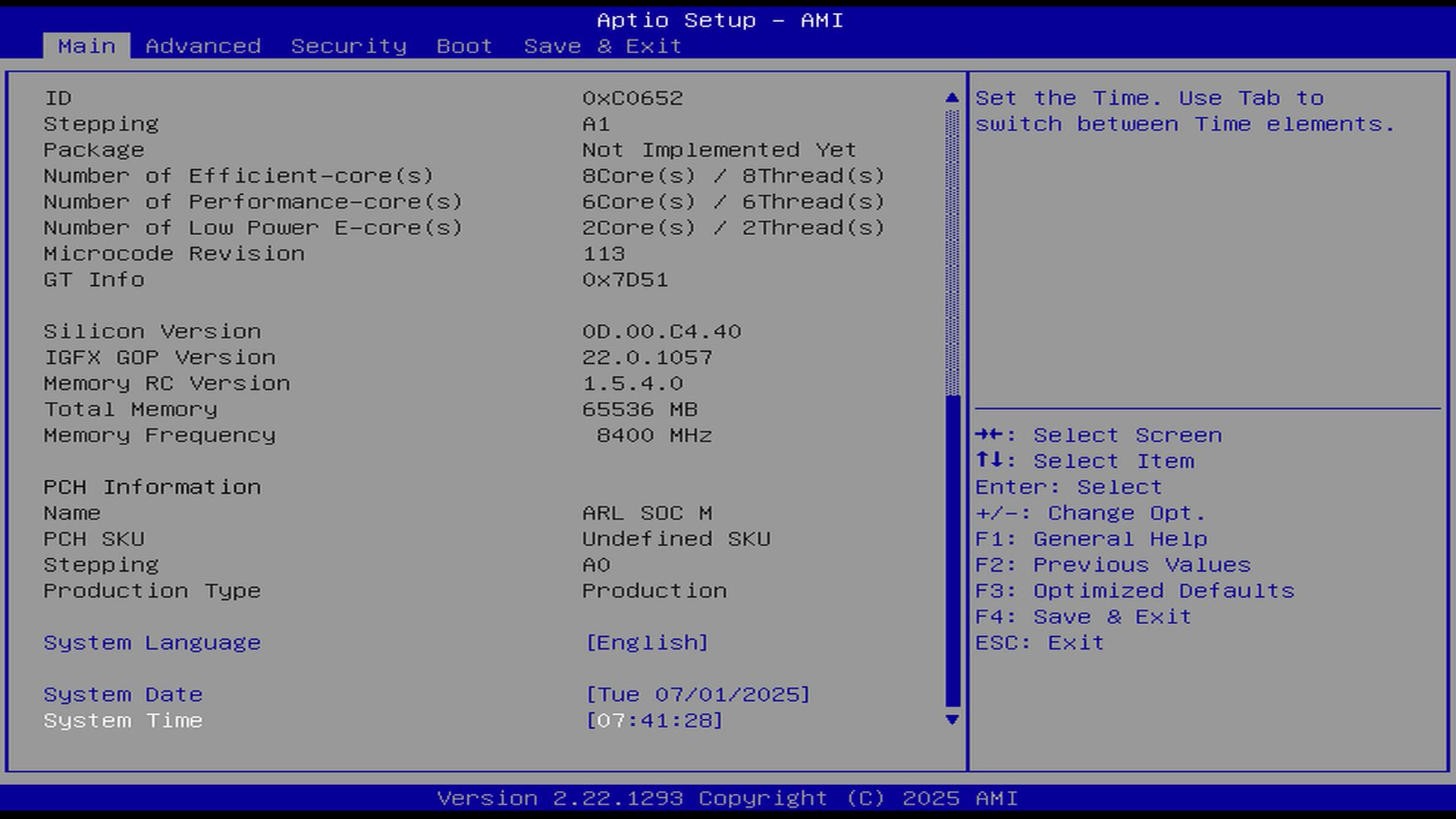Screen dimensions: 1456x819
Task: Click the System Time value field
Action: point(654,720)
